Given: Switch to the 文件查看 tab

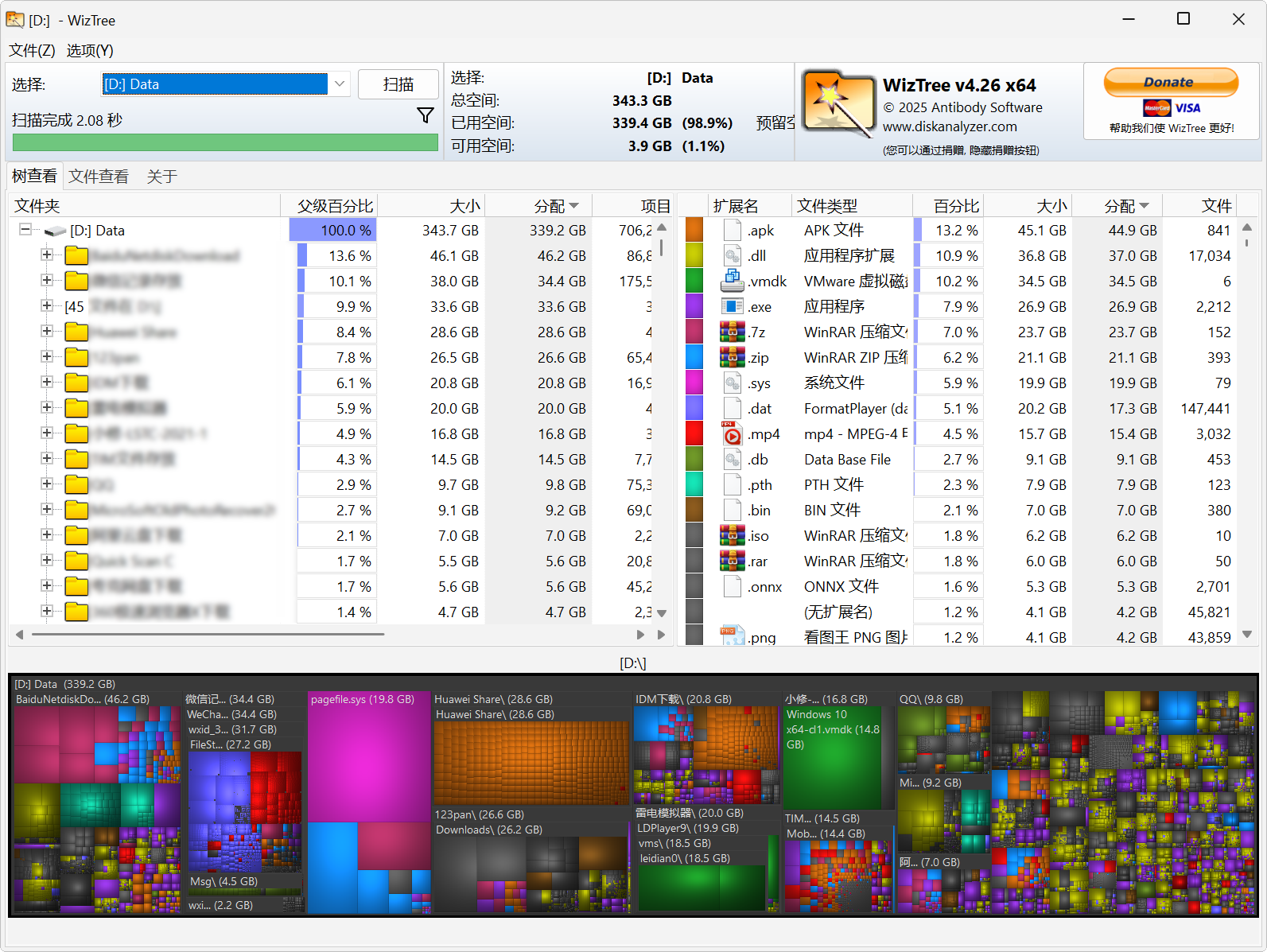Looking at the screenshot, I should click(99, 176).
